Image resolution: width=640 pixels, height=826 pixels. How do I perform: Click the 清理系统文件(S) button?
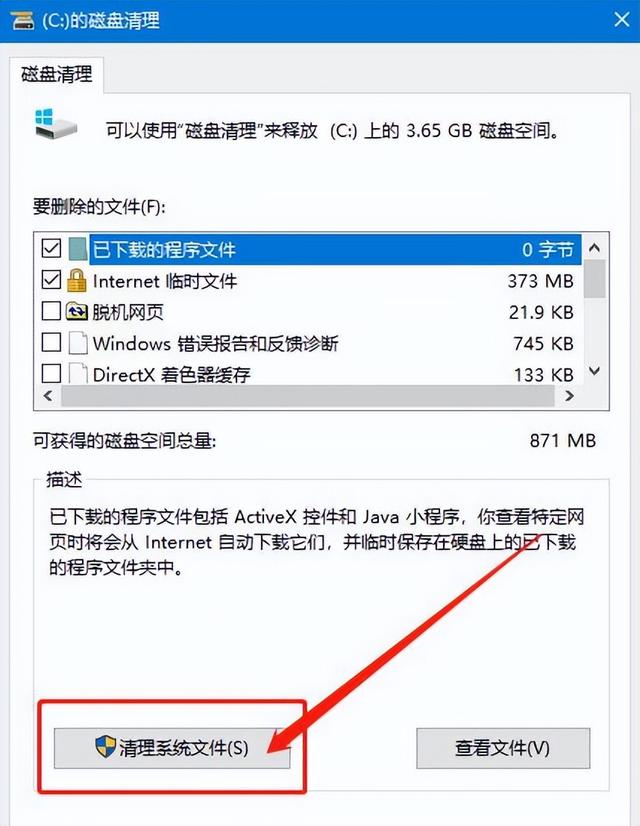coord(172,748)
